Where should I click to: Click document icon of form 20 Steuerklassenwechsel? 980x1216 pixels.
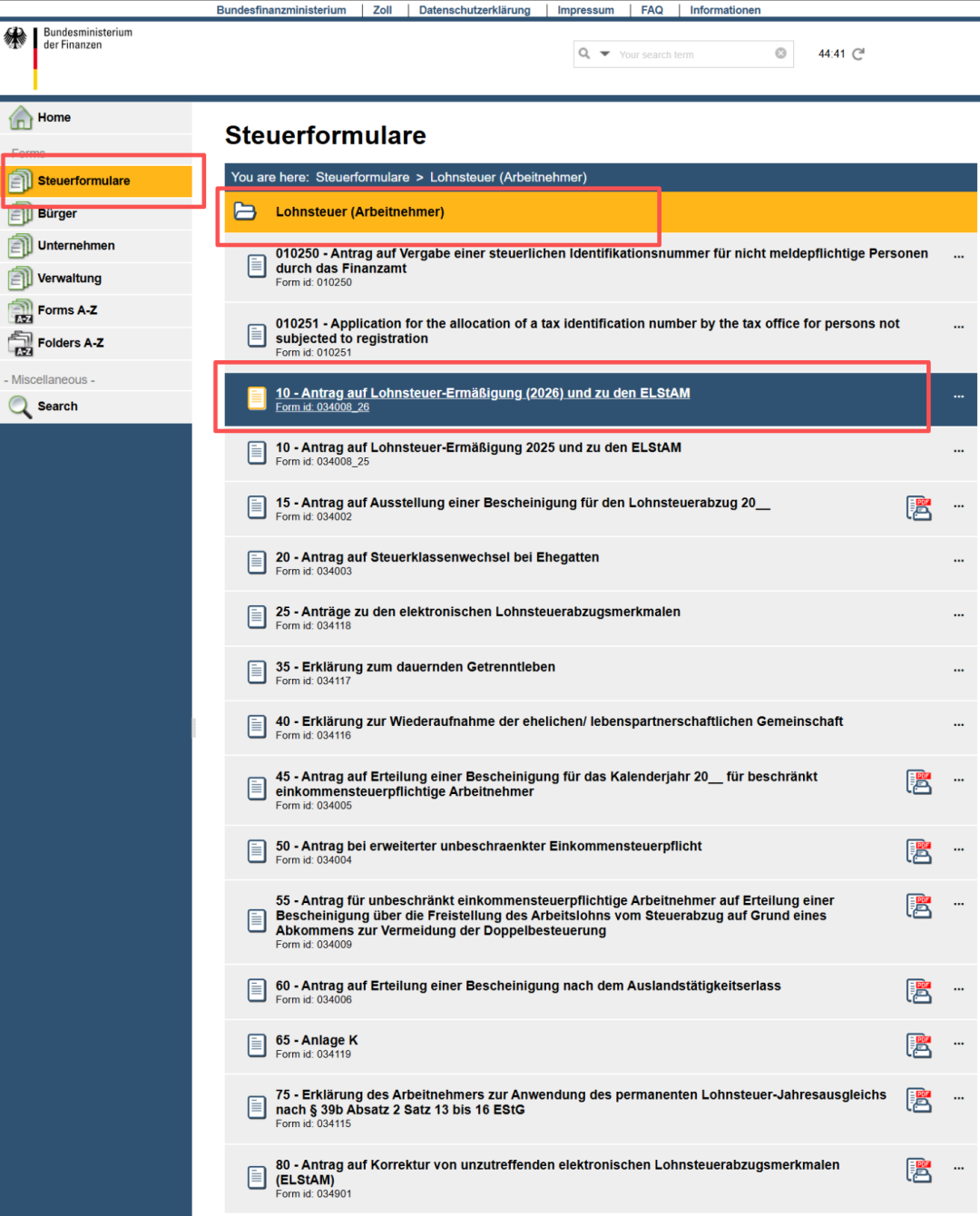[257, 563]
